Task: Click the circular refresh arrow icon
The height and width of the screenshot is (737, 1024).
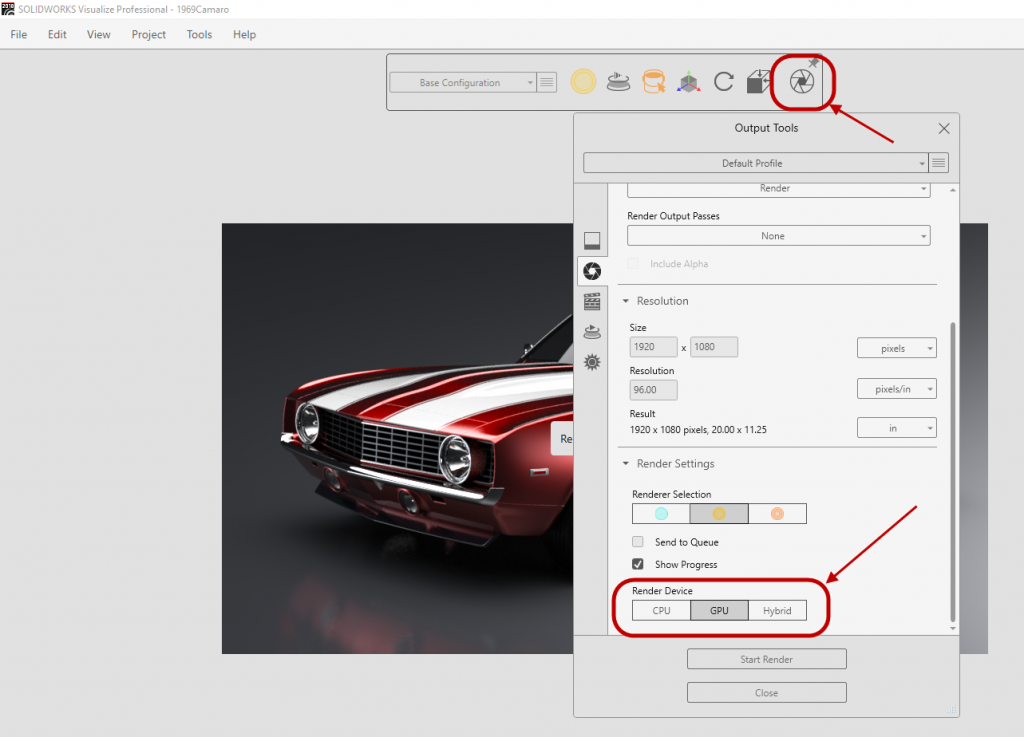Action: click(x=724, y=82)
